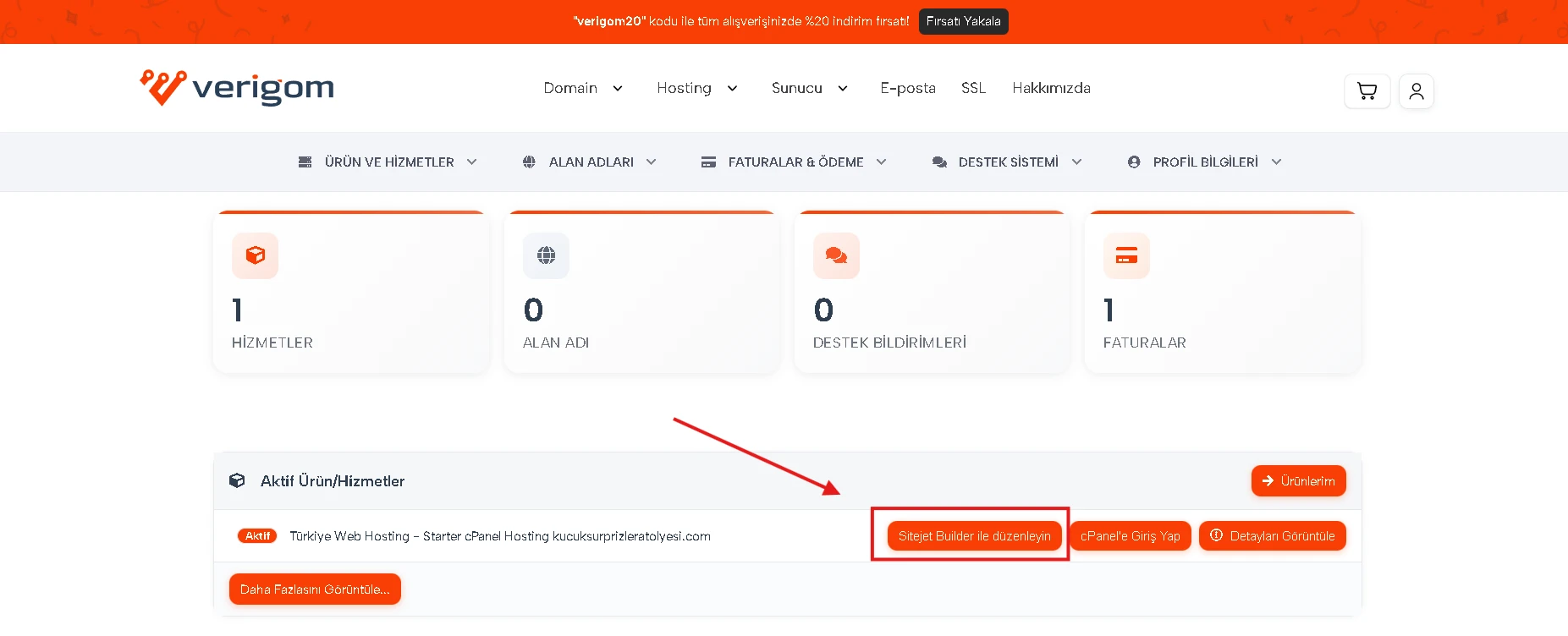Go to SSL page
The width and height of the screenshot is (1568, 636).
click(973, 88)
